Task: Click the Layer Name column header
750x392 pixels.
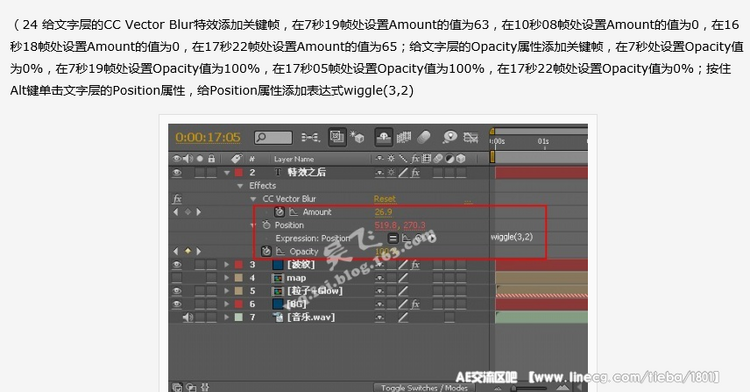Action: tap(294, 159)
